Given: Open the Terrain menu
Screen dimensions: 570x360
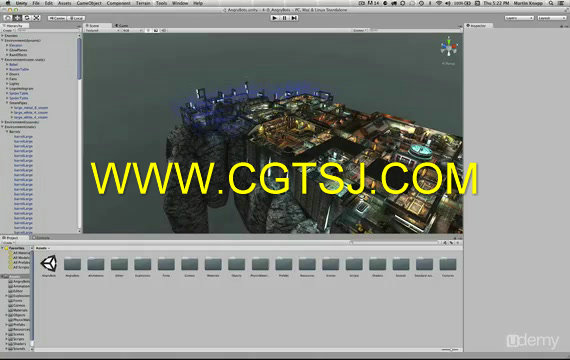Looking at the screenshot, I should coord(143,3).
